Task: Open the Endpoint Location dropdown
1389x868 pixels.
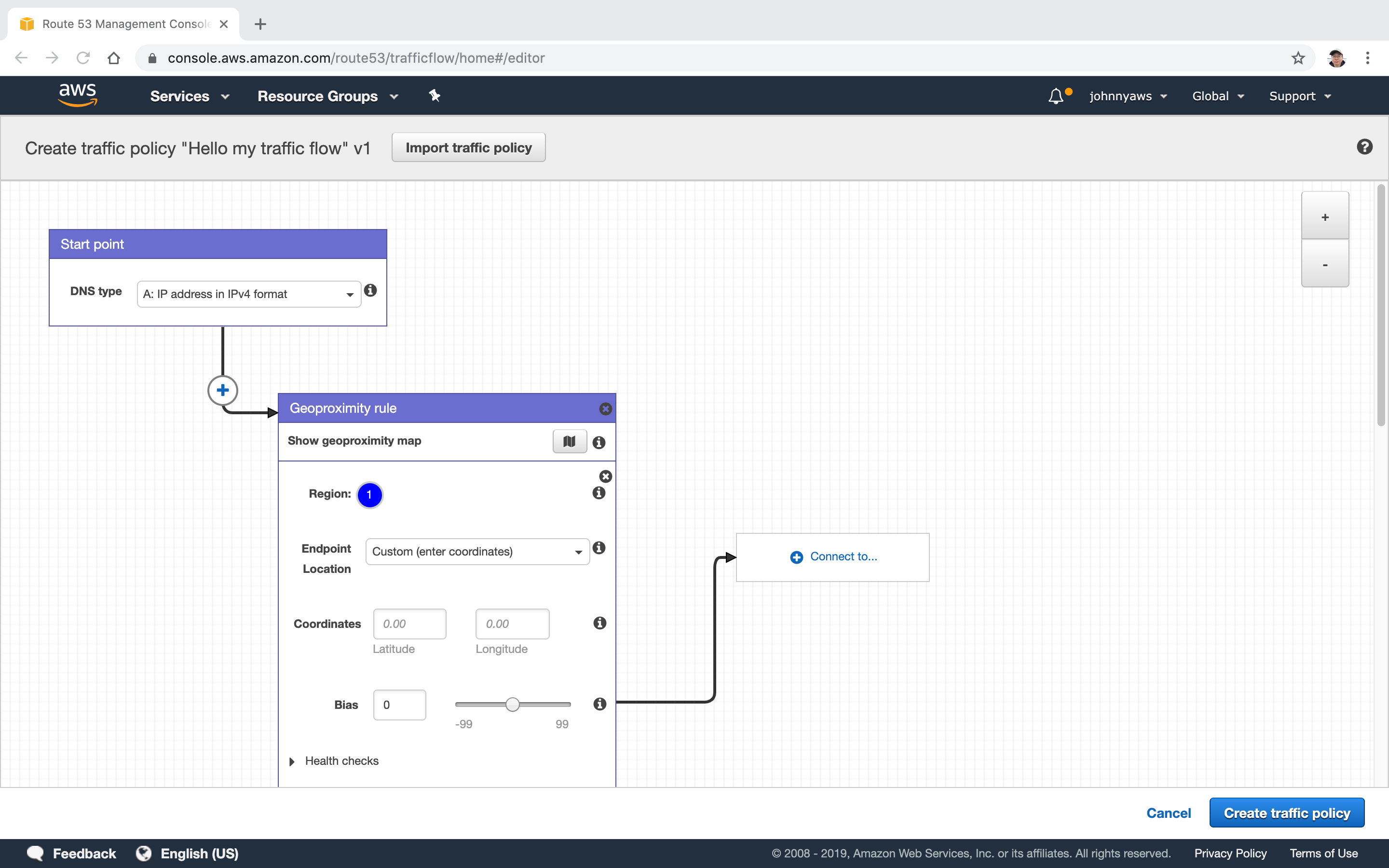Action: 477,552
